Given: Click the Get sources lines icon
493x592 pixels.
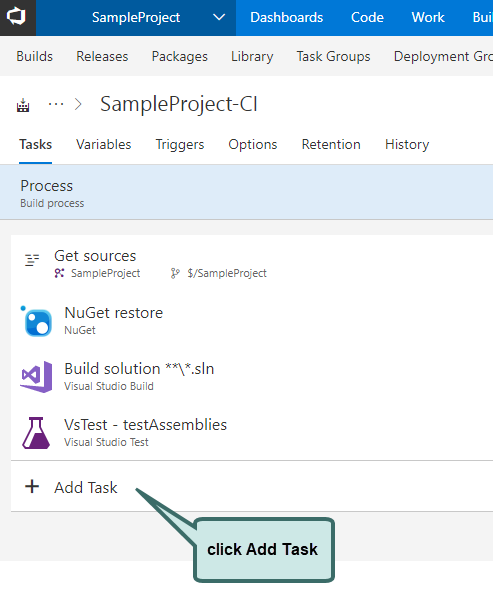Looking at the screenshot, I should (32, 260).
